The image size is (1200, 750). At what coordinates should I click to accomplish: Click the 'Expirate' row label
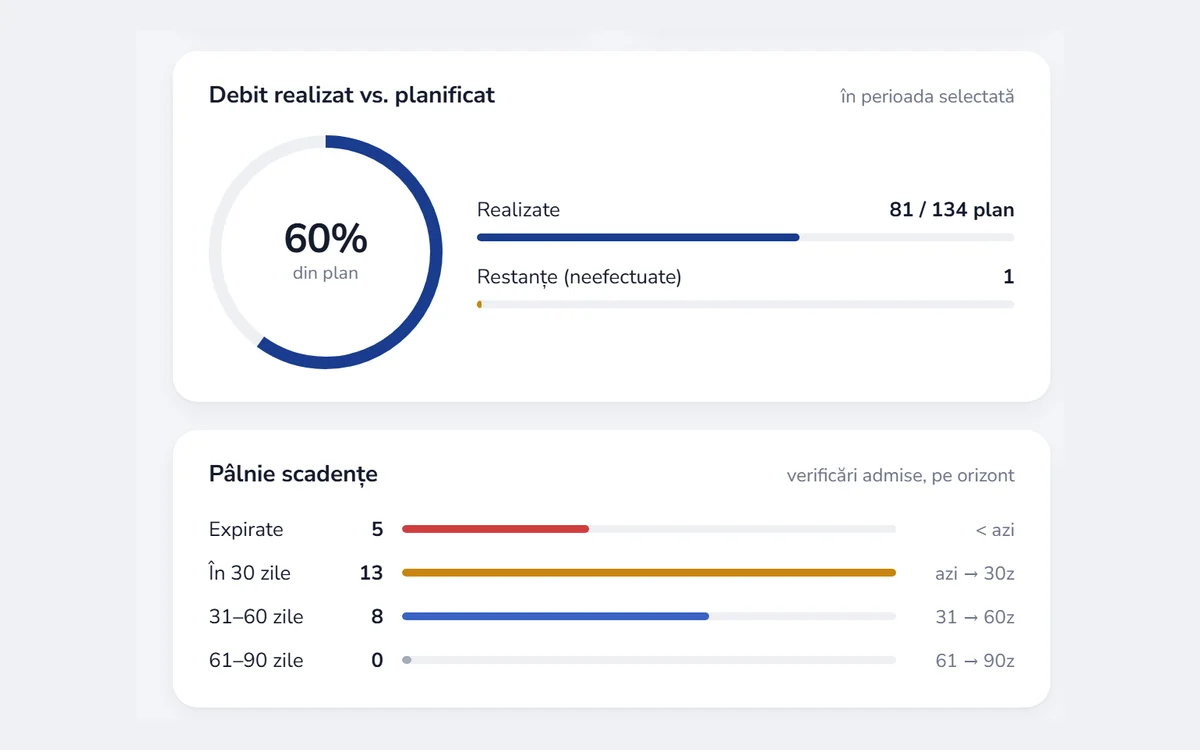point(246,530)
